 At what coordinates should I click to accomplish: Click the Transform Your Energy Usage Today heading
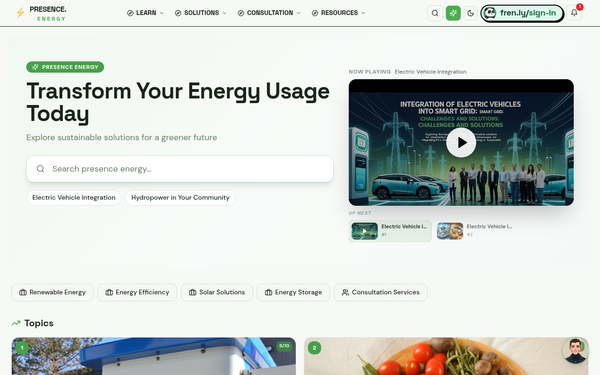tap(178, 102)
